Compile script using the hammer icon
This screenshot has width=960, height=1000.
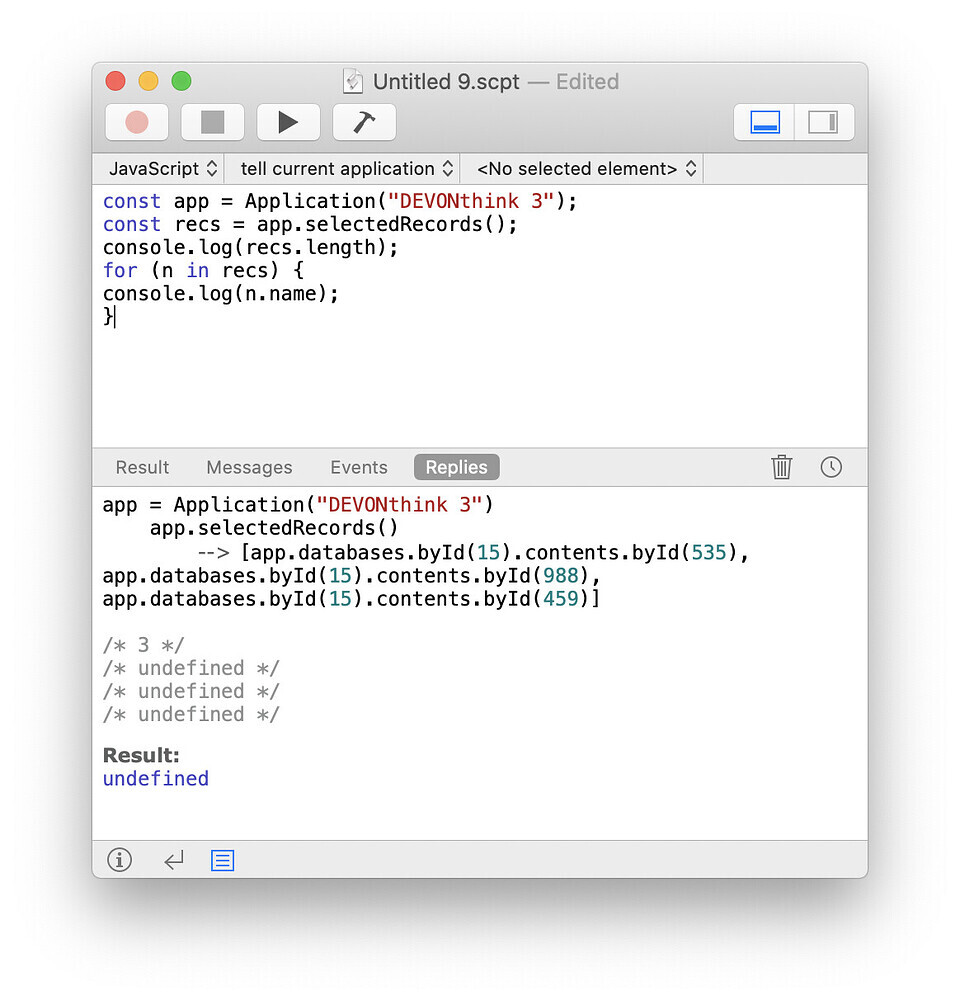point(364,122)
